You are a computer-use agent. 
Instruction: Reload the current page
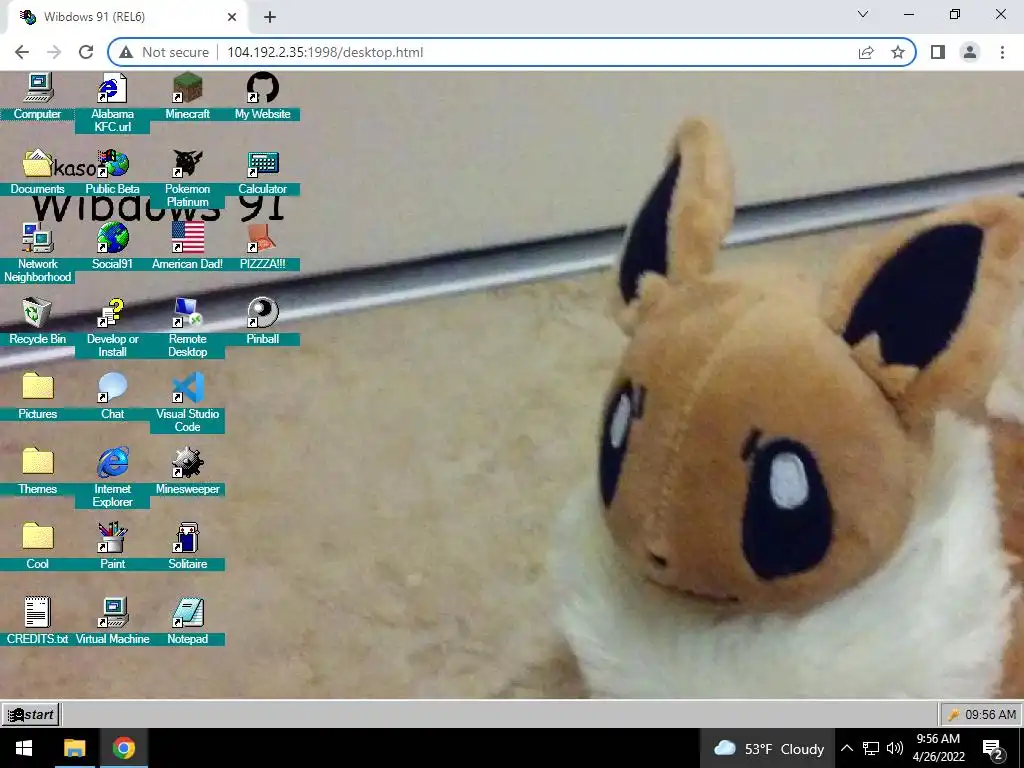(86, 52)
